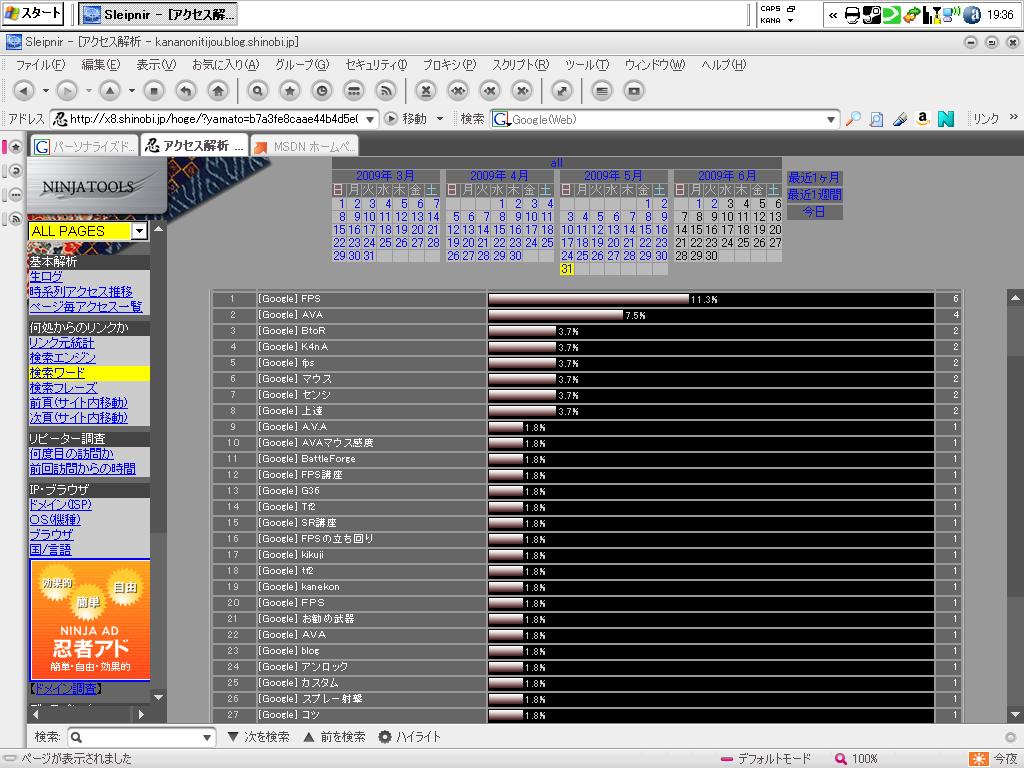Go to the home page icon

click(218, 91)
